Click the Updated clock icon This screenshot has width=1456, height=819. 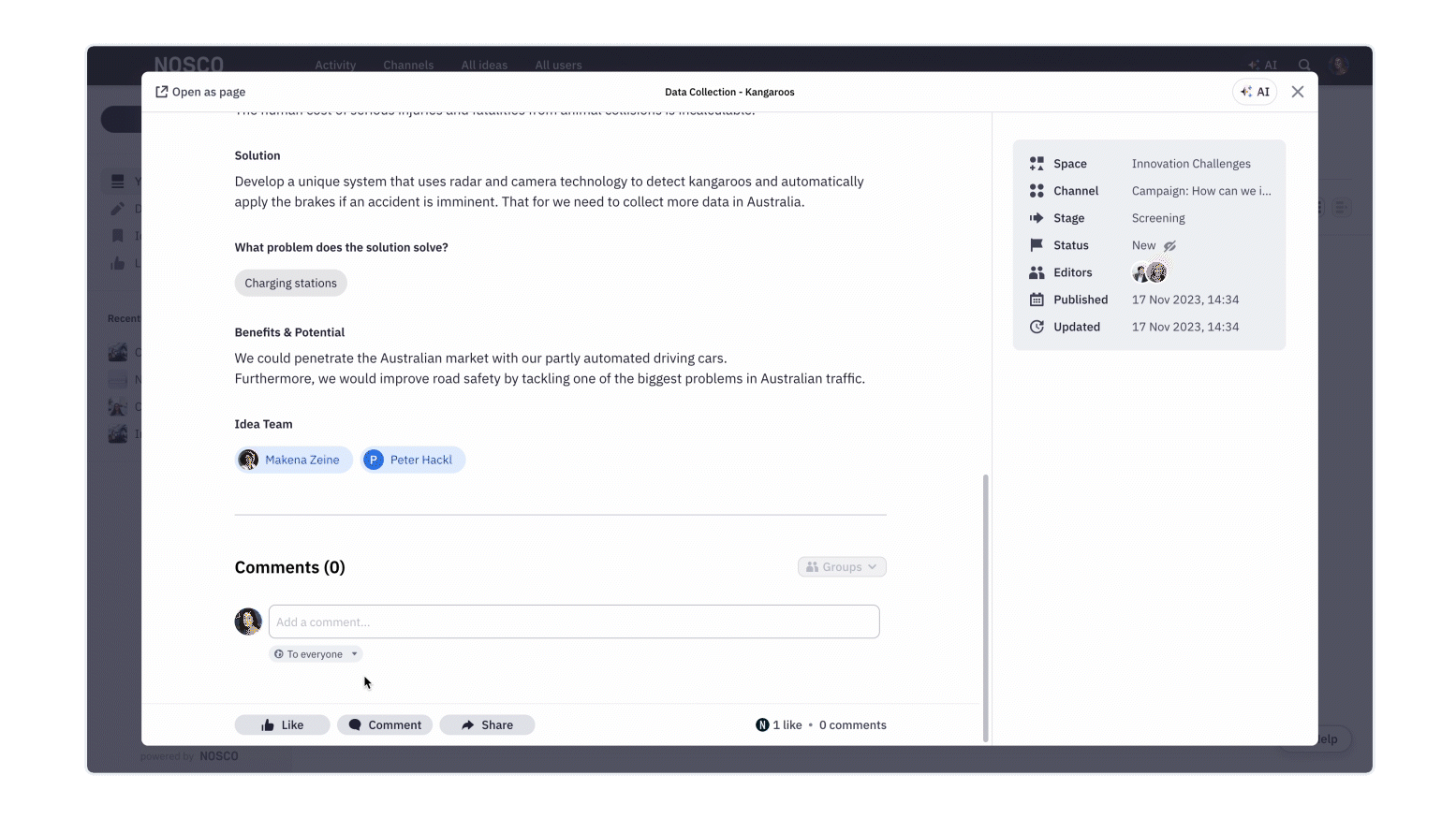(x=1037, y=327)
